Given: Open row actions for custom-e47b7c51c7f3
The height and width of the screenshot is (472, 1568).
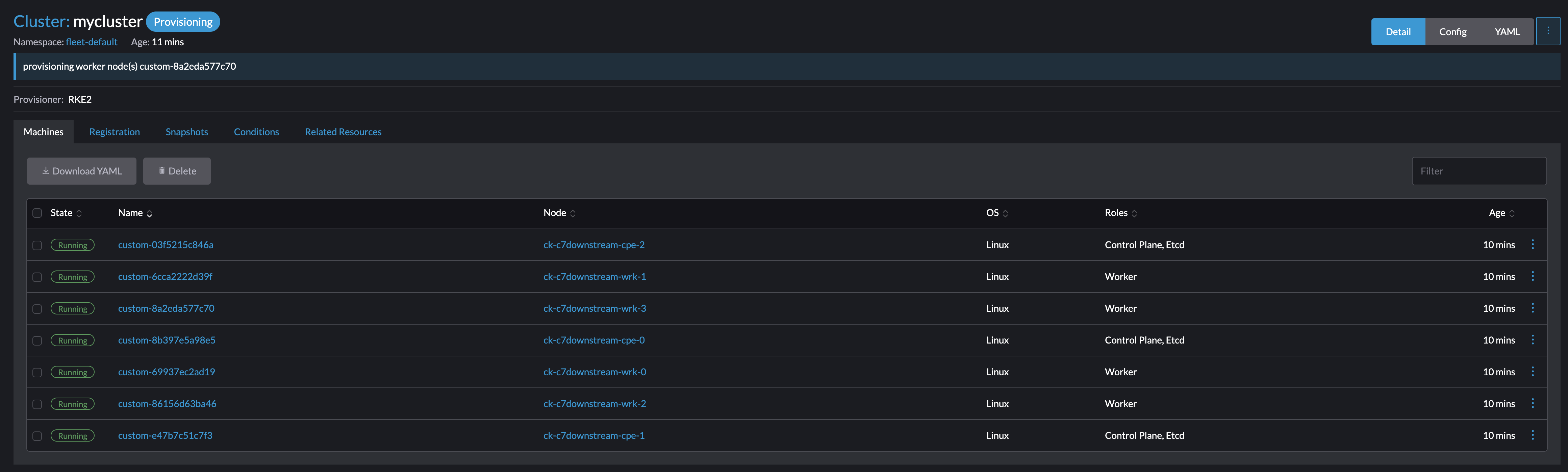Looking at the screenshot, I should (1532, 435).
